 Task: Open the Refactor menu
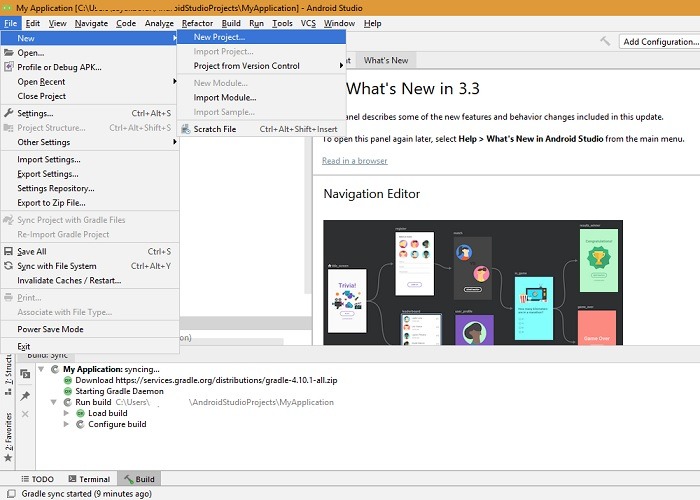(x=197, y=23)
